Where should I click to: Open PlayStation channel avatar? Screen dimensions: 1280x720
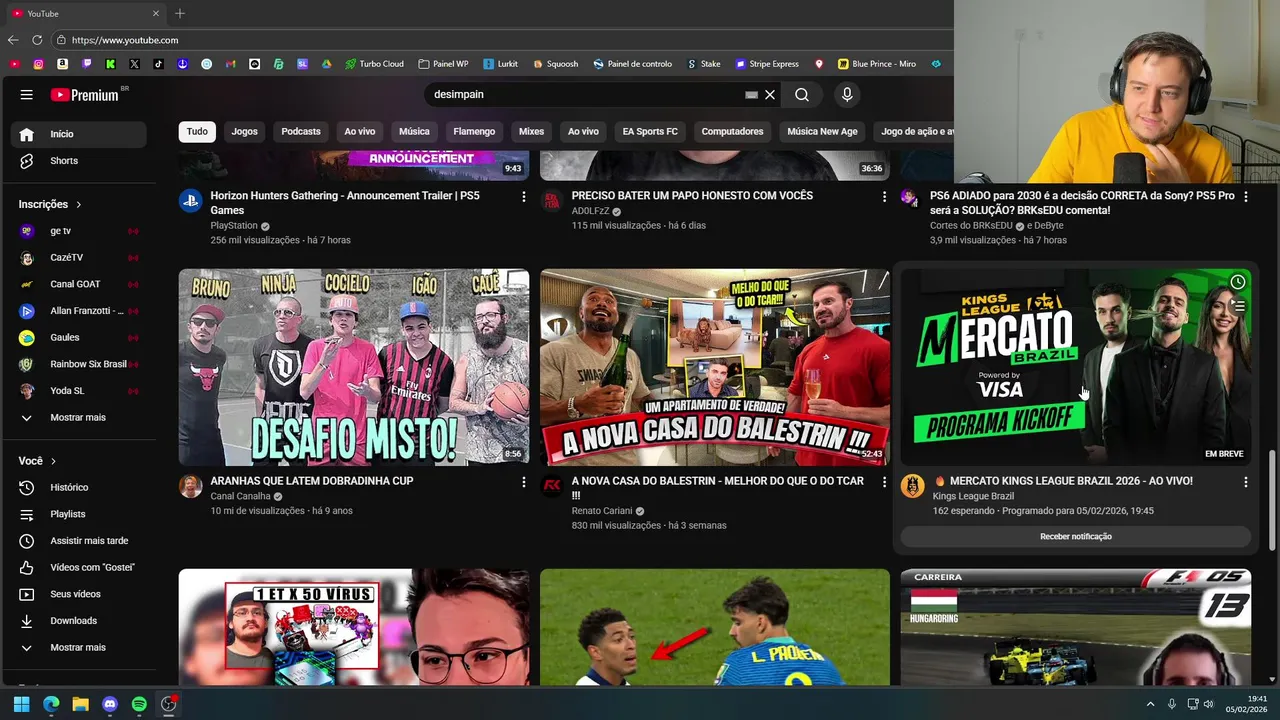190,200
